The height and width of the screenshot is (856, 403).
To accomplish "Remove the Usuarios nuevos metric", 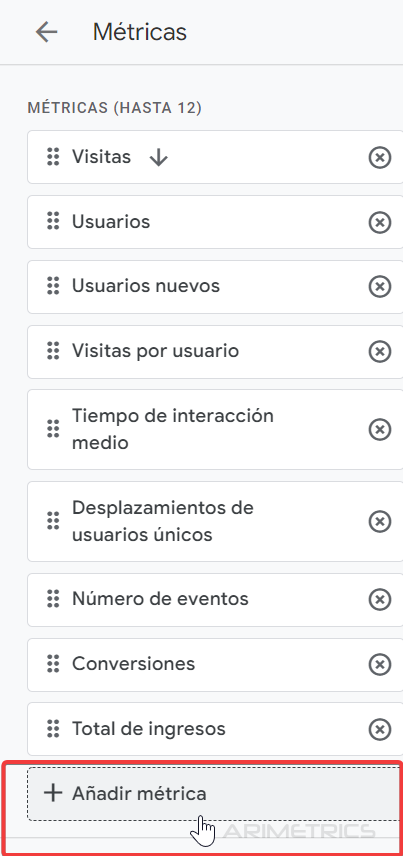I will tap(380, 287).
